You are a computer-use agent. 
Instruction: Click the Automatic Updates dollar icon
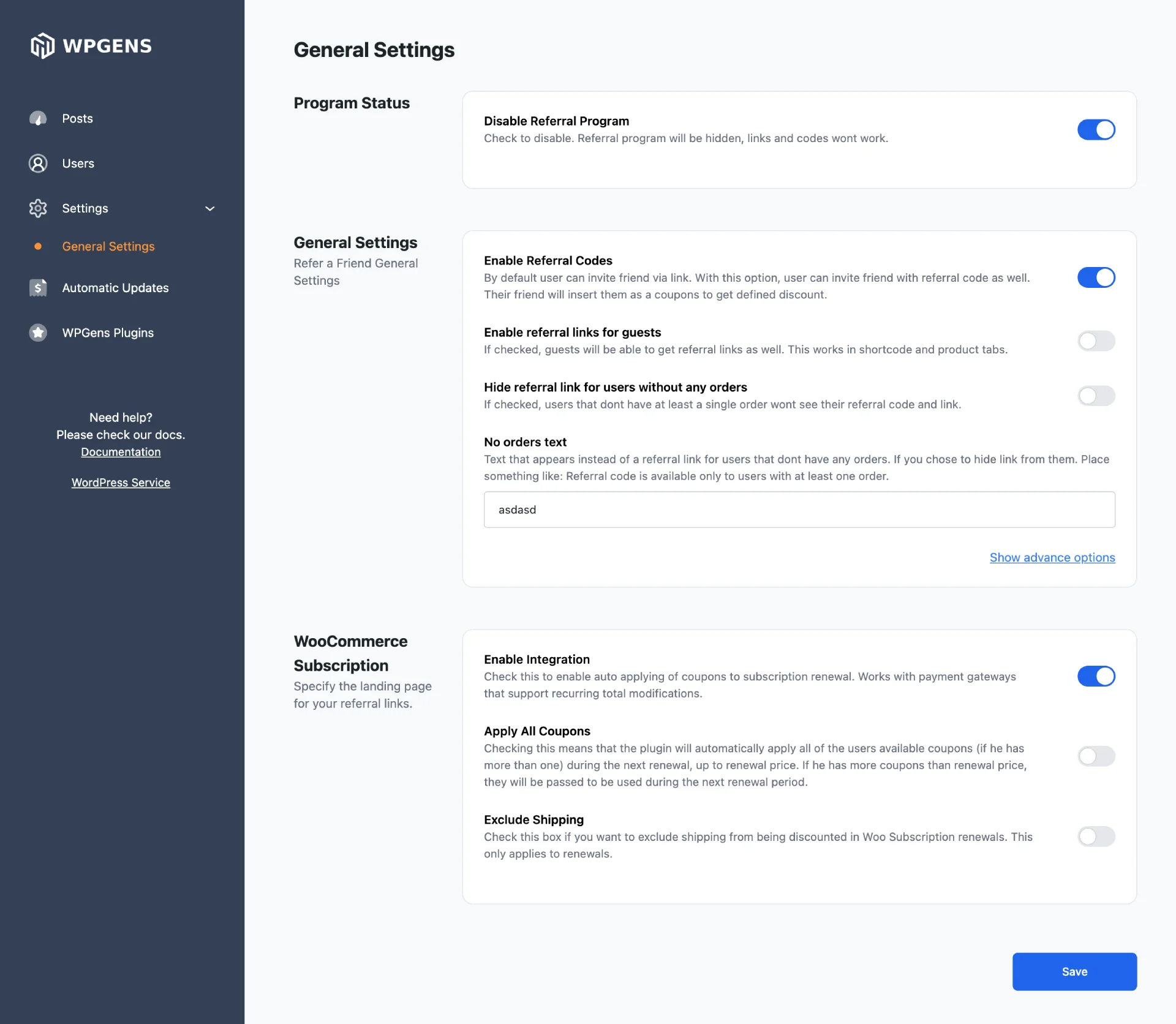(x=38, y=288)
